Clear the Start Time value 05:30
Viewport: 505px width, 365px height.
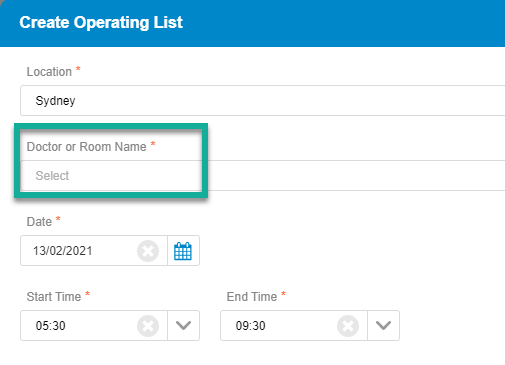click(148, 326)
